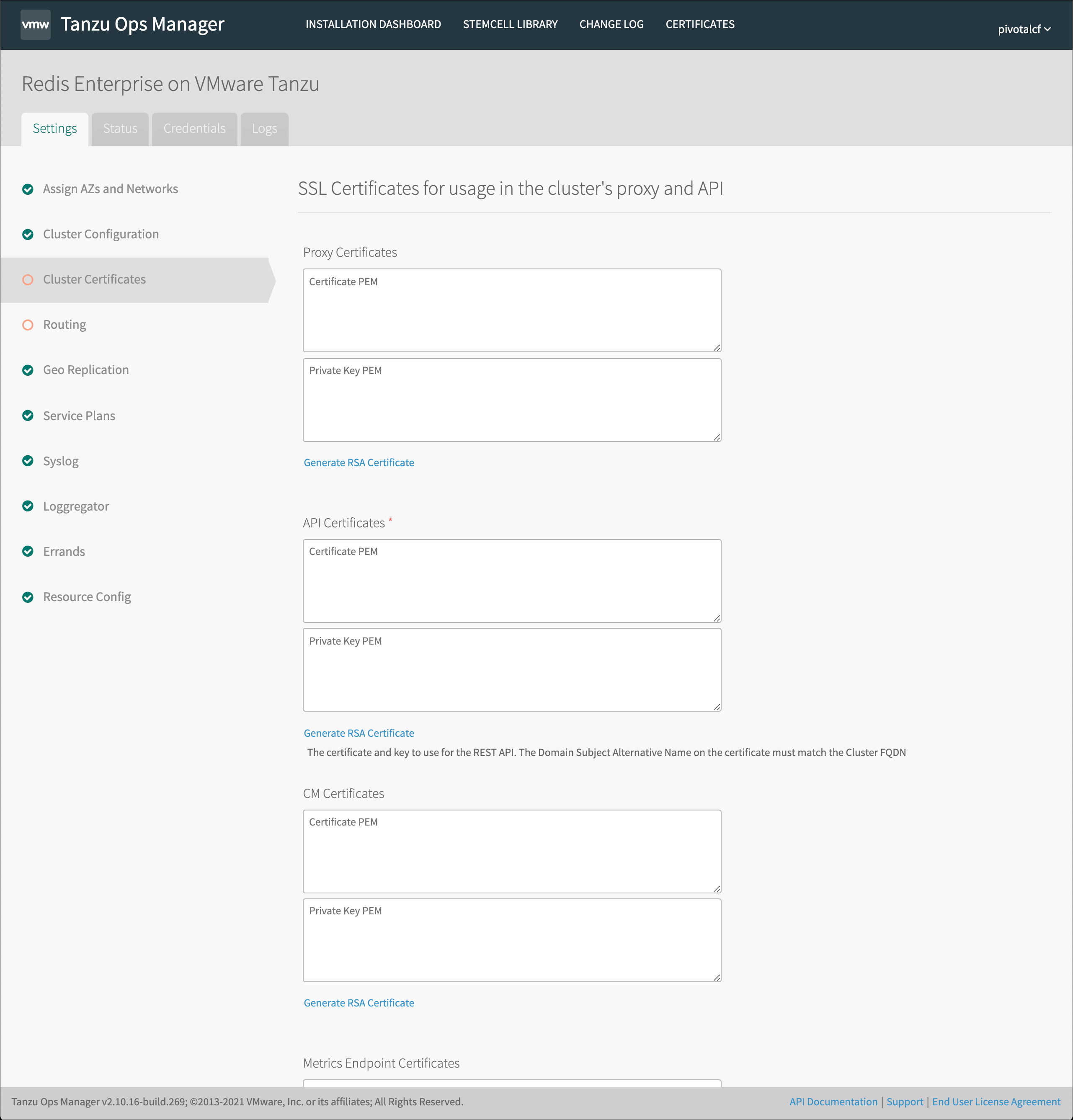This screenshot has height=1120, width=1073.
Task: Open the pivotalcf user dropdown
Action: coord(1023,29)
